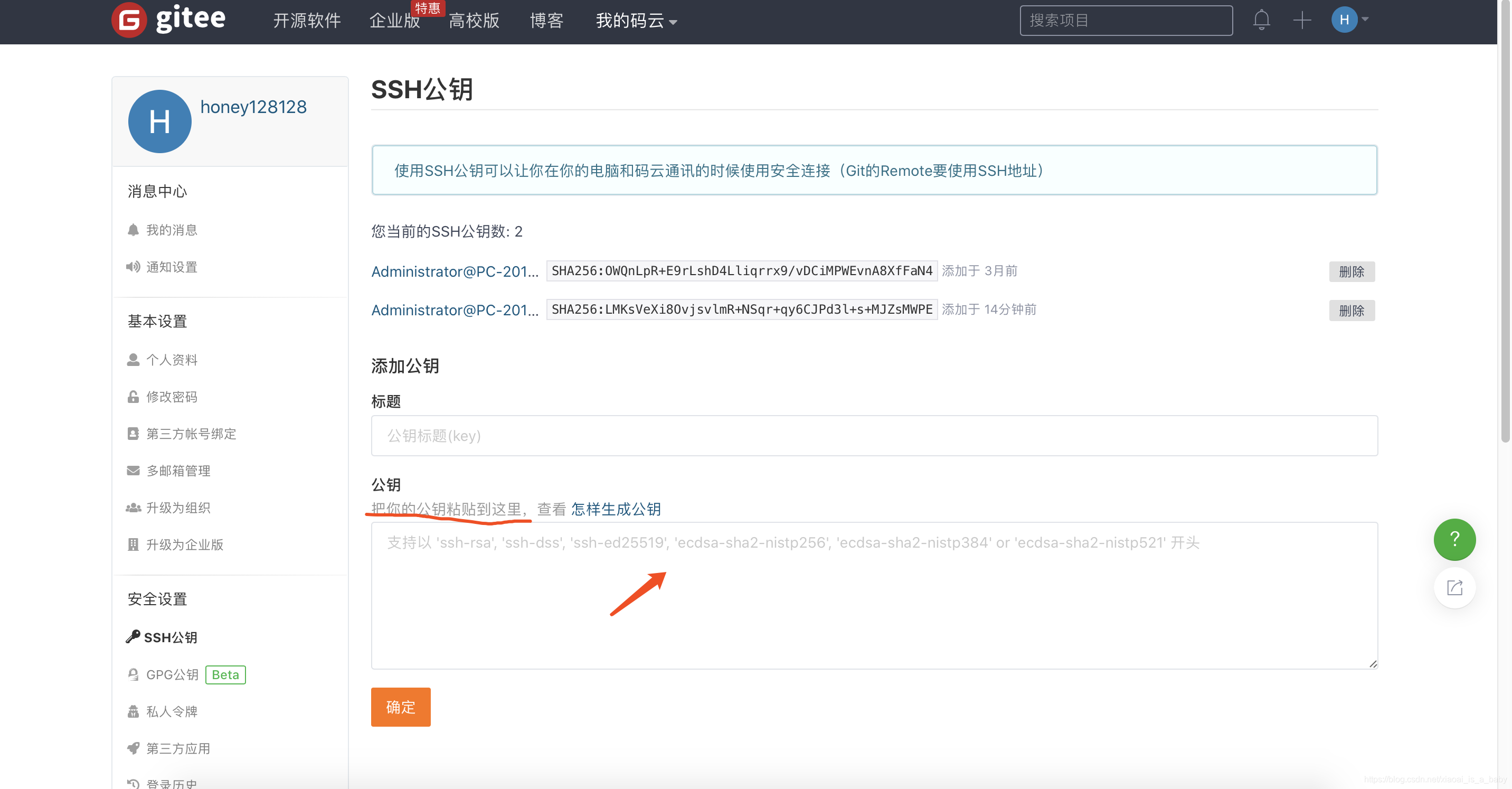The image size is (1512, 789).
Task: Click the 私人令牌 token icon in sidebar
Action: coord(133,711)
